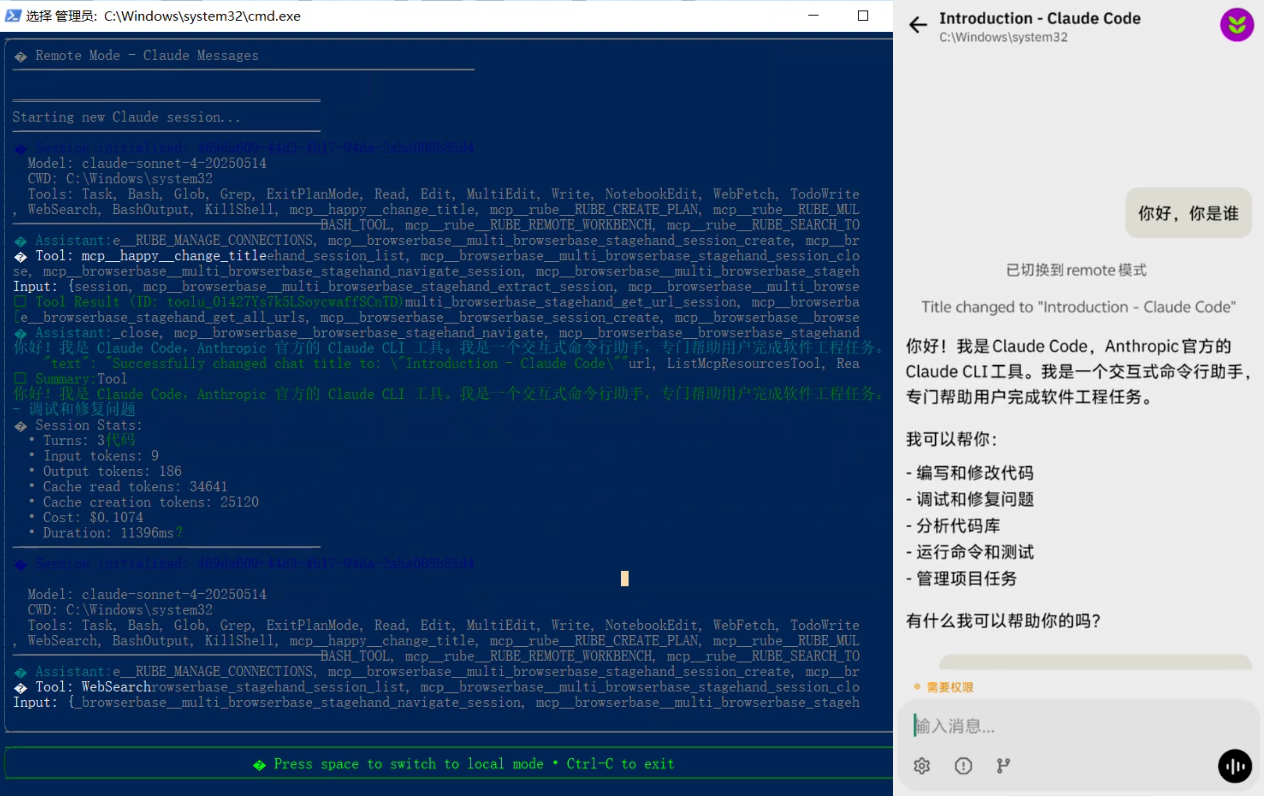The image size is (1264, 796).
Task: Click the Cache read tokens: 34641 line
Action: click(128, 487)
